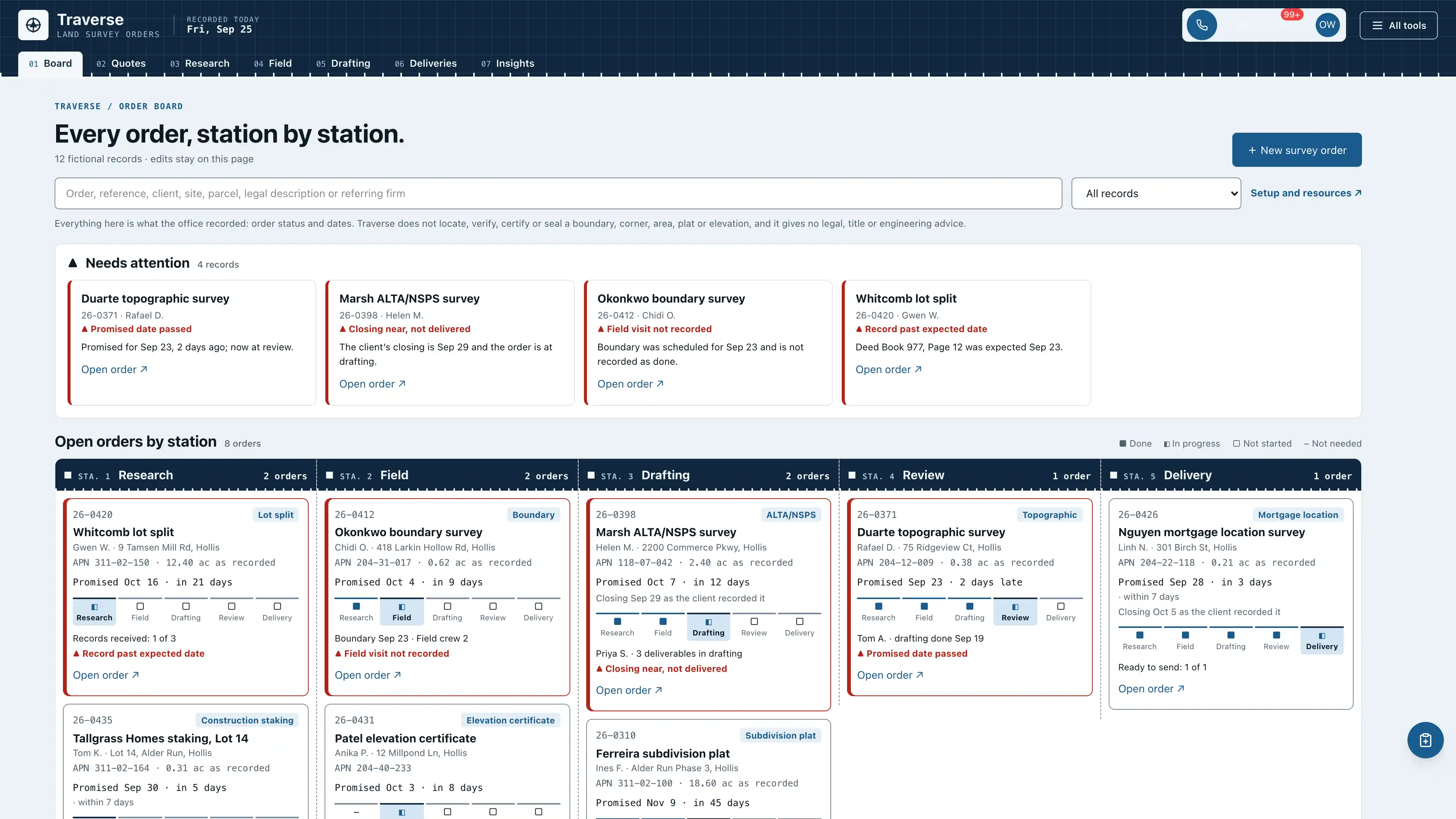Click the Mortgage location tag on order 26-0426
Viewport: 1456px width, 819px height.
[x=1298, y=515]
